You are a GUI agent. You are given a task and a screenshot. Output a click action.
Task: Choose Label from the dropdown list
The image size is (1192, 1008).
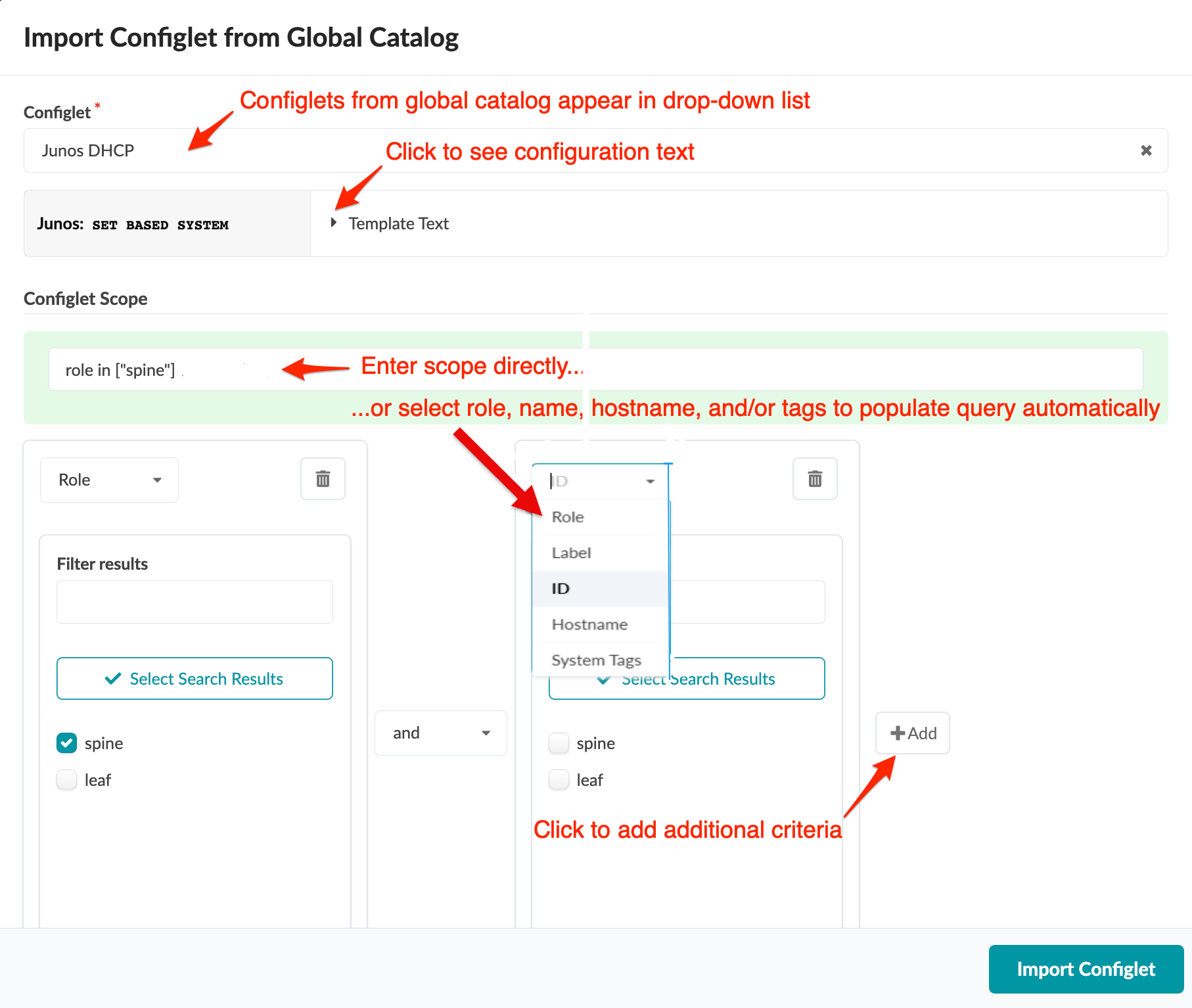pyautogui.click(x=600, y=553)
